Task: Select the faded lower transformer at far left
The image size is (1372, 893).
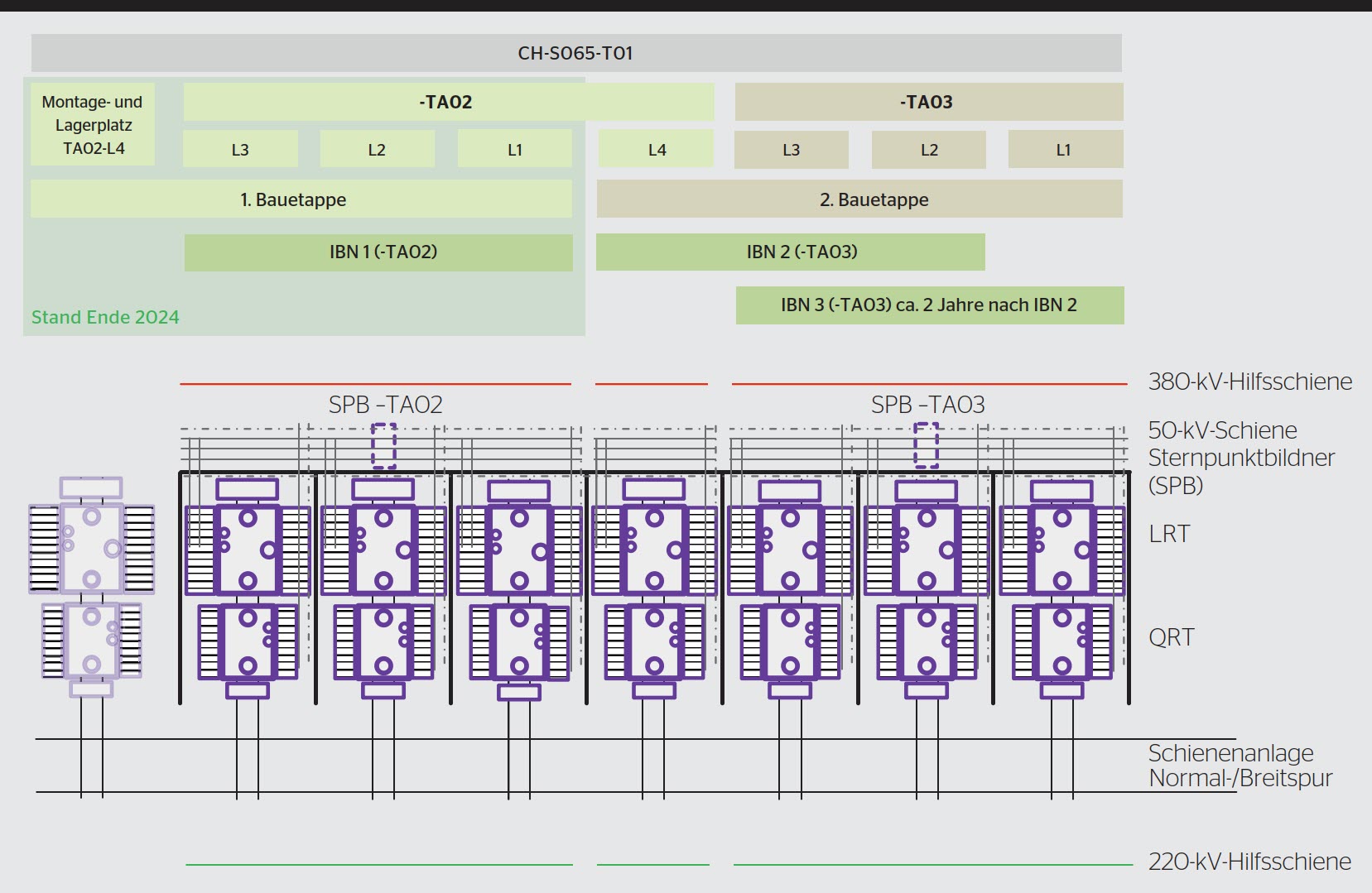Action: pos(92,641)
